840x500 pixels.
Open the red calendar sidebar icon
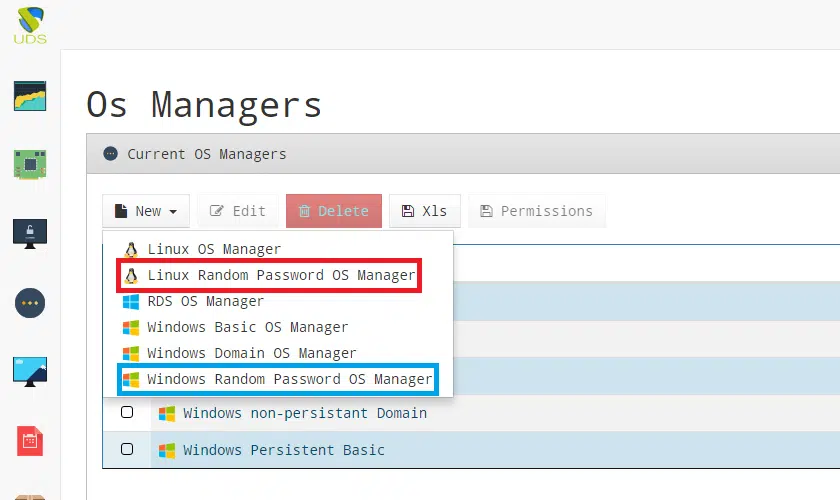click(x=30, y=441)
